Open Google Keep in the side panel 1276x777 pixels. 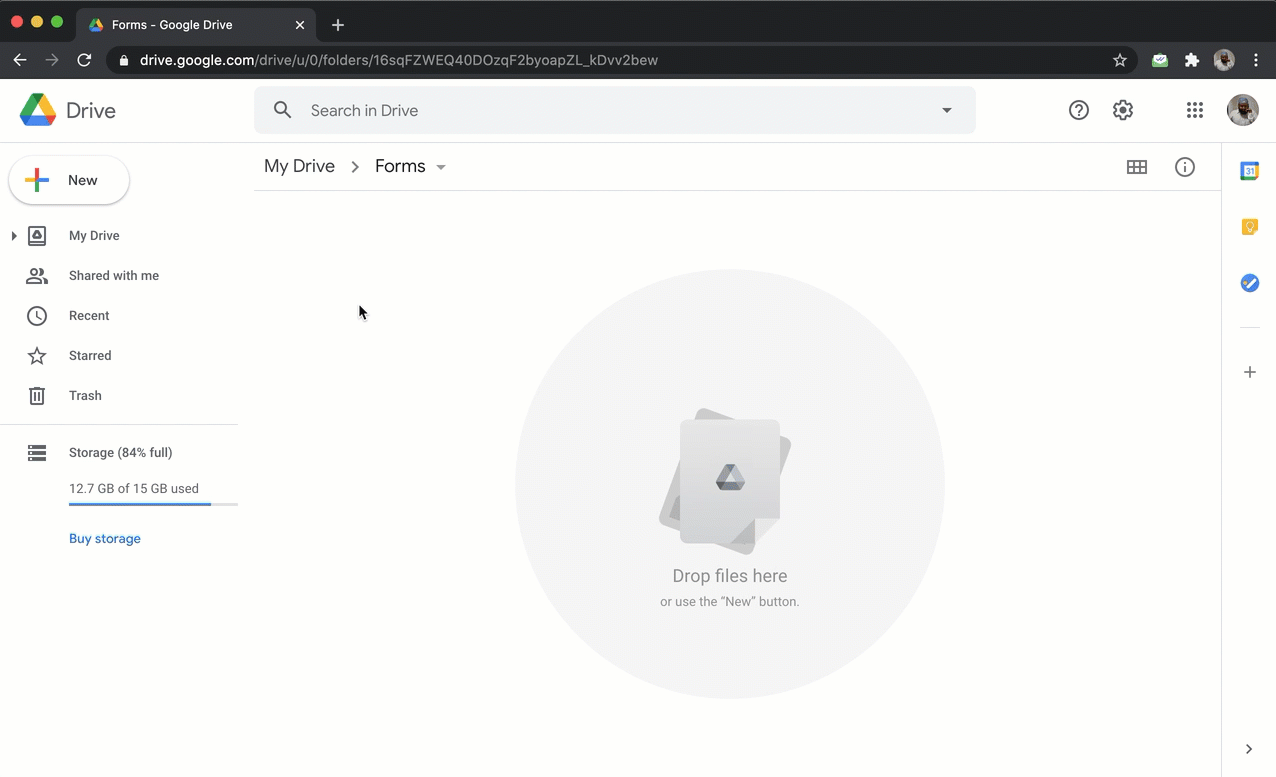(1249, 227)
